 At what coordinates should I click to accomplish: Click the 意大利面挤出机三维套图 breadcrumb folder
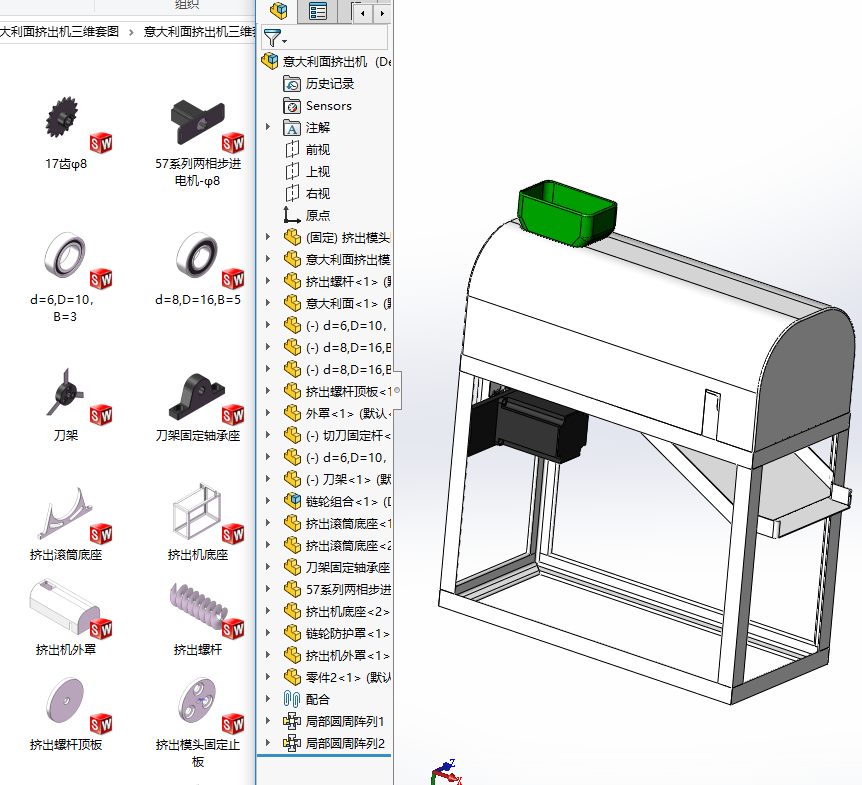(x=59, y=31)
